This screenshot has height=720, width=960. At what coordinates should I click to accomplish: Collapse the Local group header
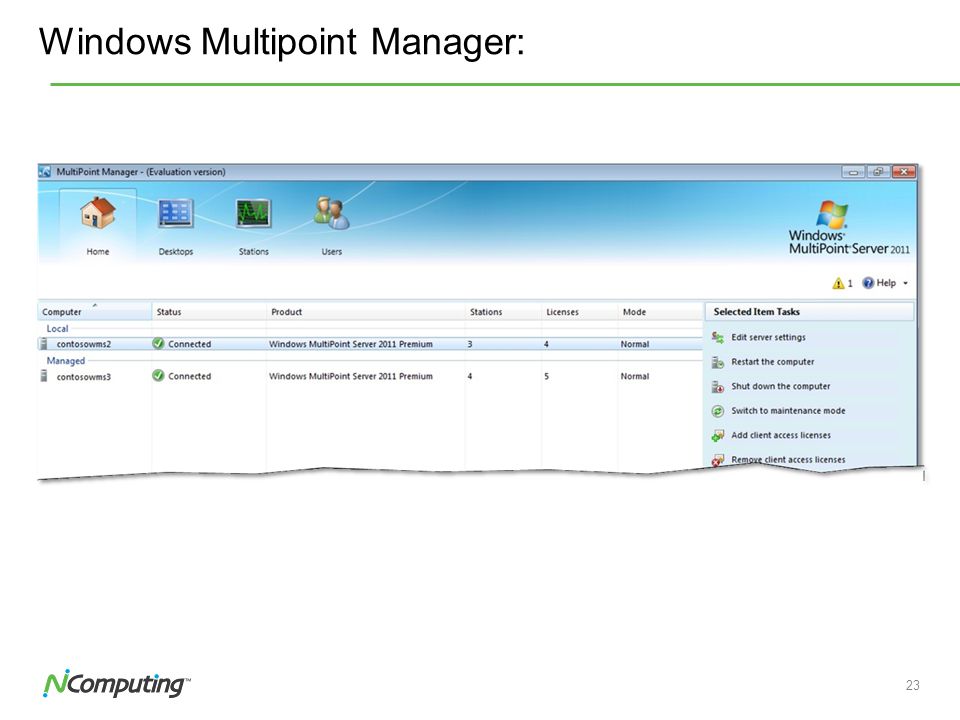[58, 329]
